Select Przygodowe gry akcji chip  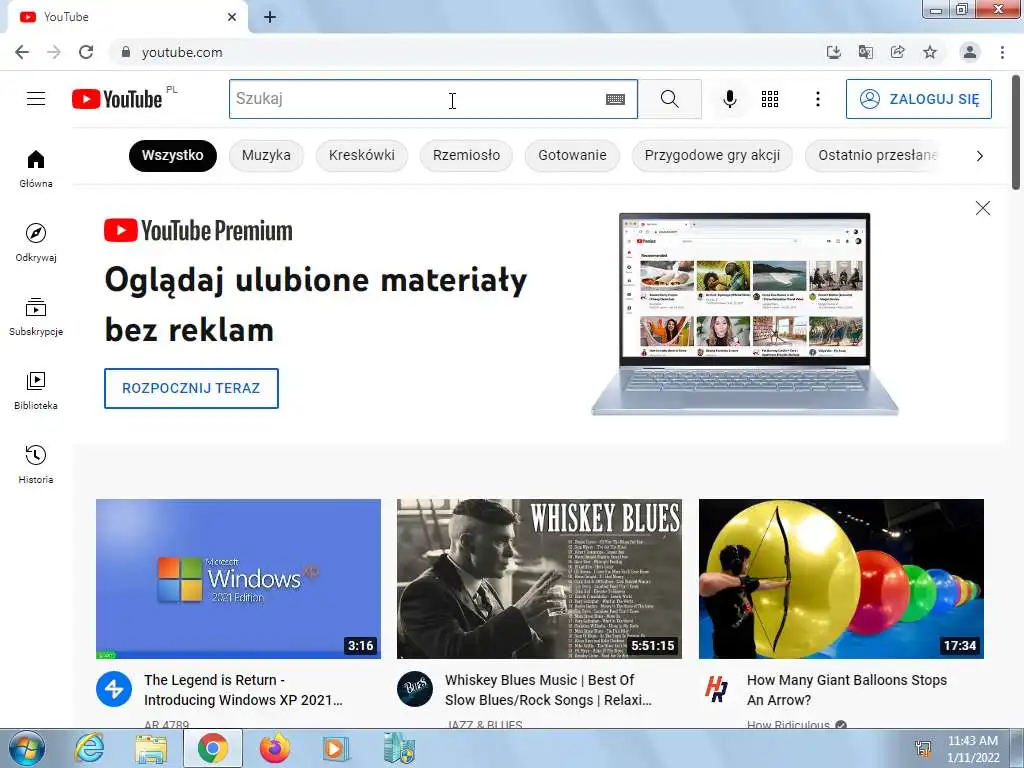[x=712, y=155]
